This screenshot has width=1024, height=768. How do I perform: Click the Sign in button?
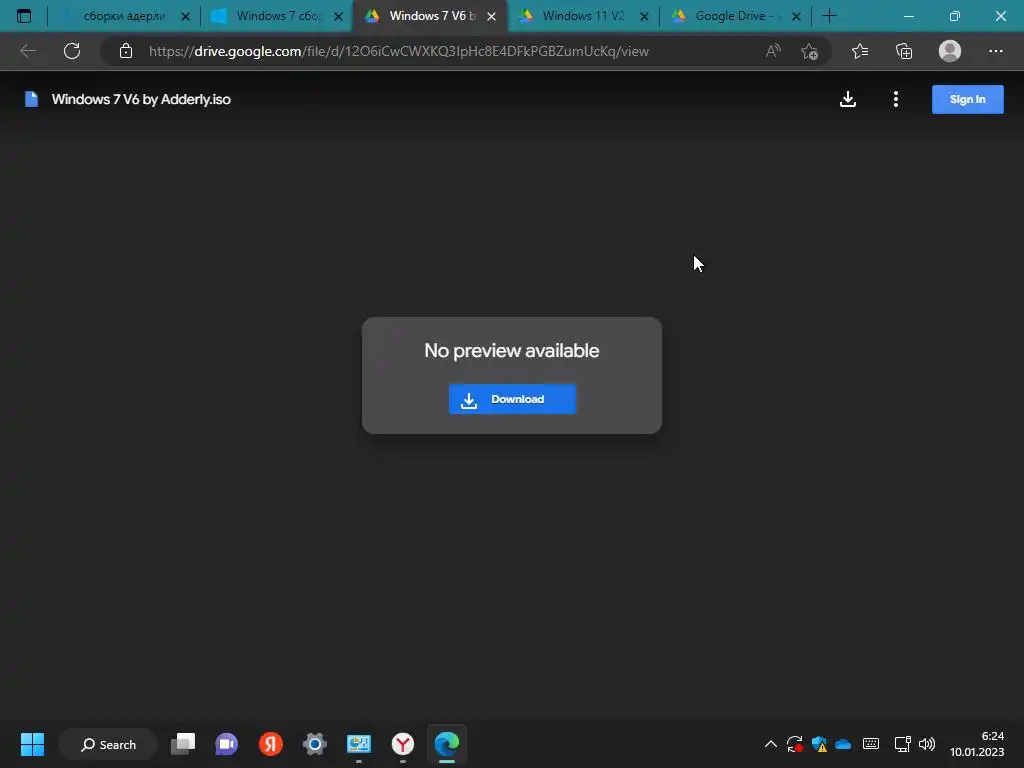point(967,99)
